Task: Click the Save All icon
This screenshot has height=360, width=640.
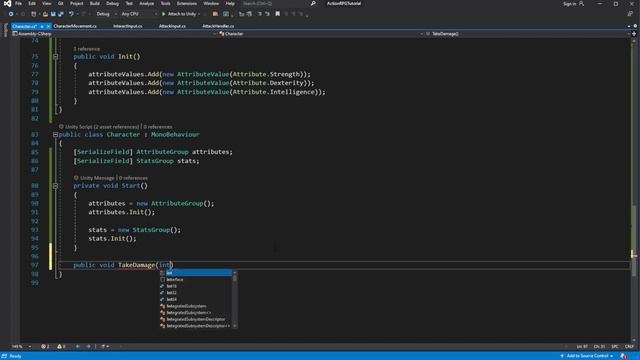Action: 61,14
